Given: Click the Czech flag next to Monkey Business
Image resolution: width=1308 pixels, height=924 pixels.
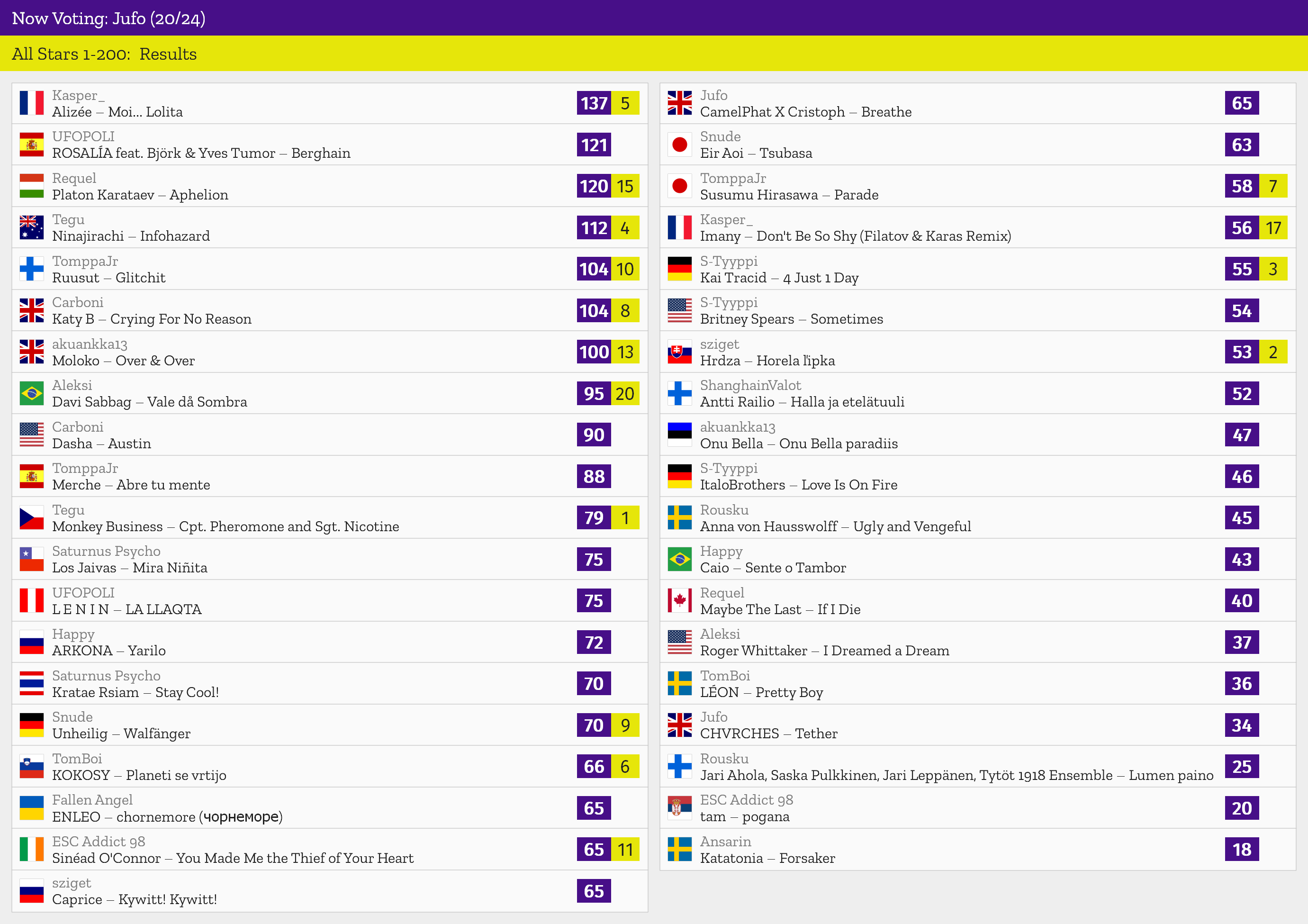Looking at the screenshot, I should (x=31, y=518).
